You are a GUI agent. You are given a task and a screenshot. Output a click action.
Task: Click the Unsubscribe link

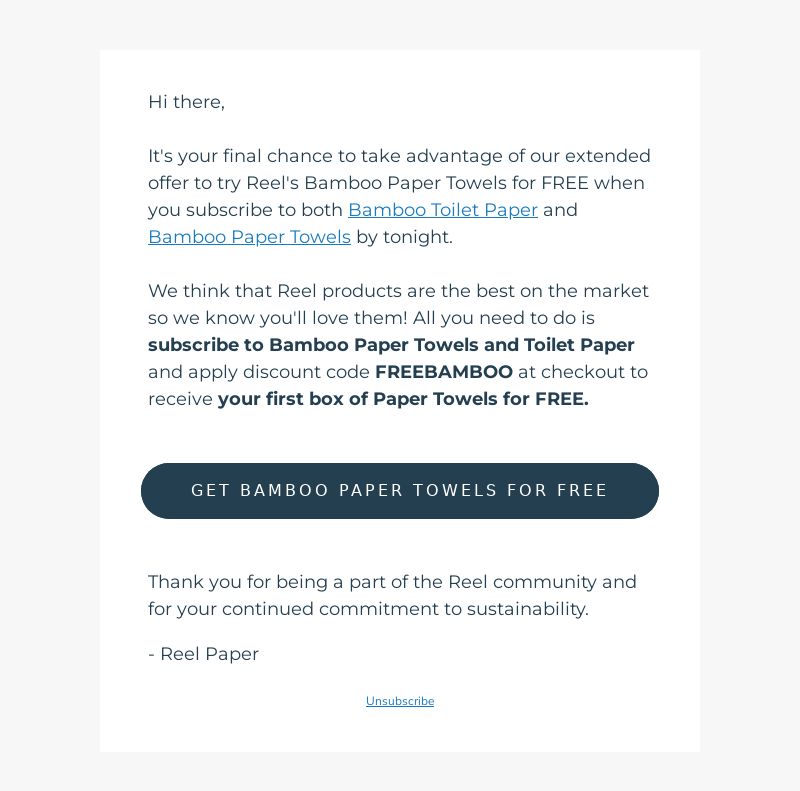point(400,701)
